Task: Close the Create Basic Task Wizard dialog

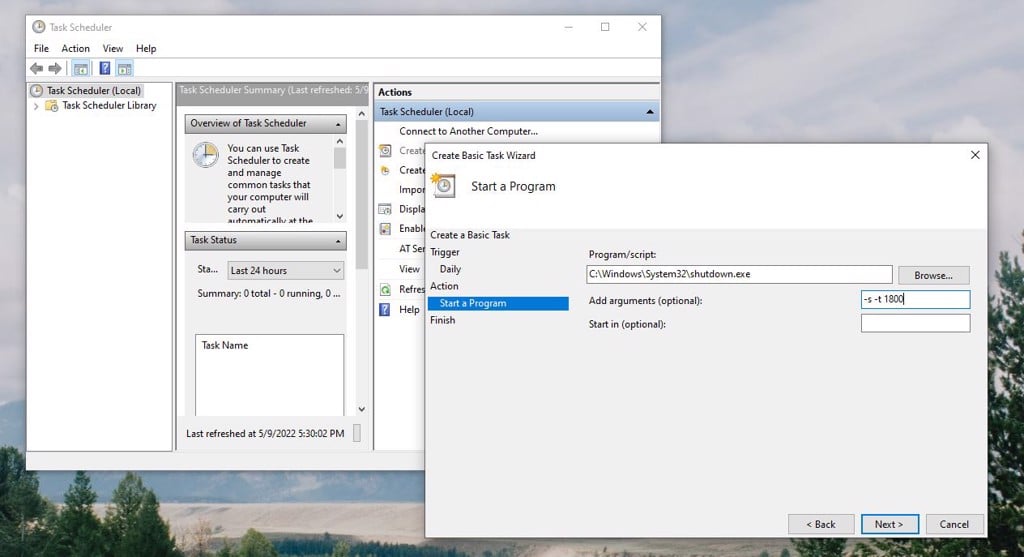Action: point(975,155)
